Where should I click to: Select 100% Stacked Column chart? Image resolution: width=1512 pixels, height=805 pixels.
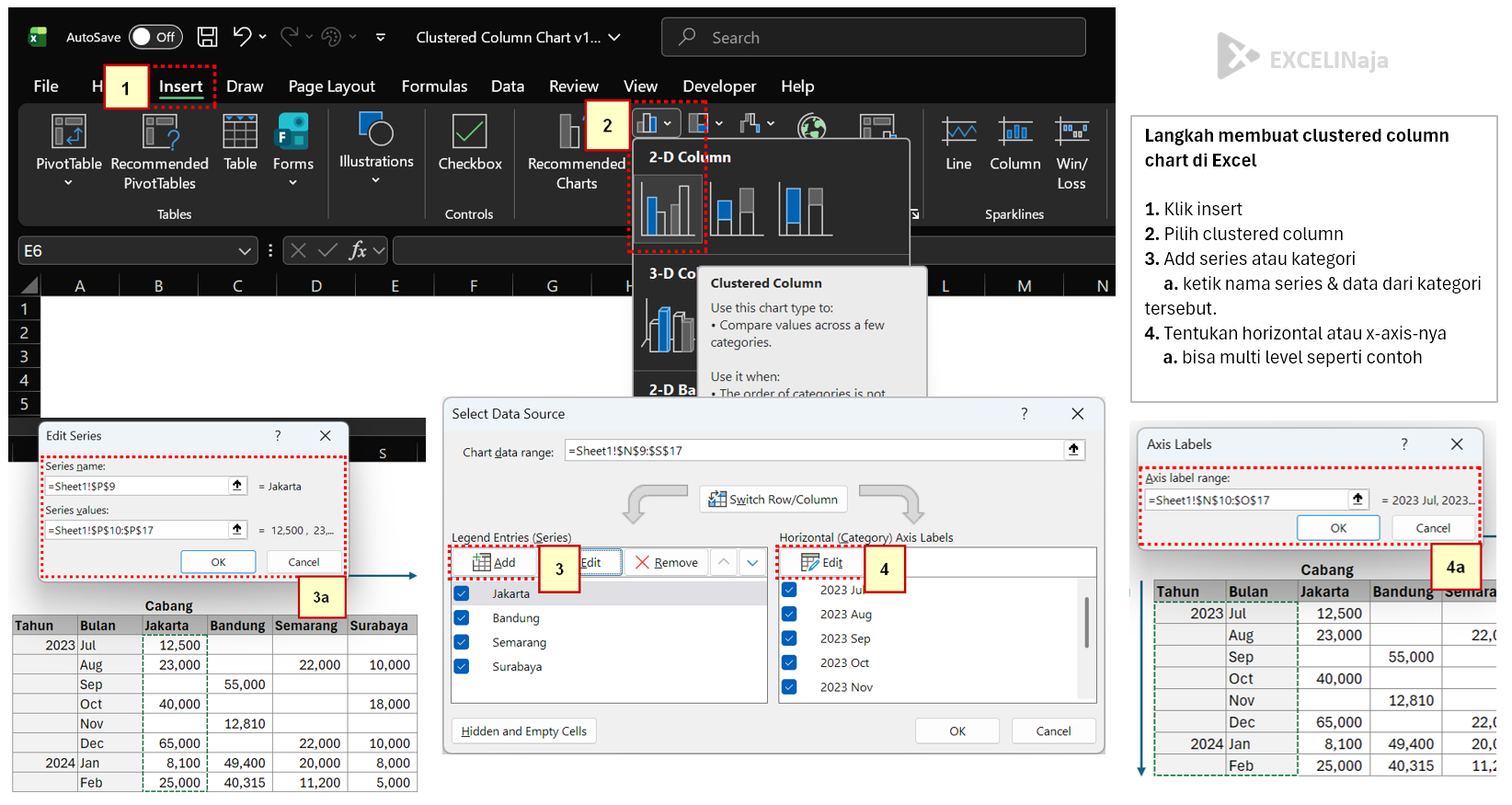click(805, 210)
